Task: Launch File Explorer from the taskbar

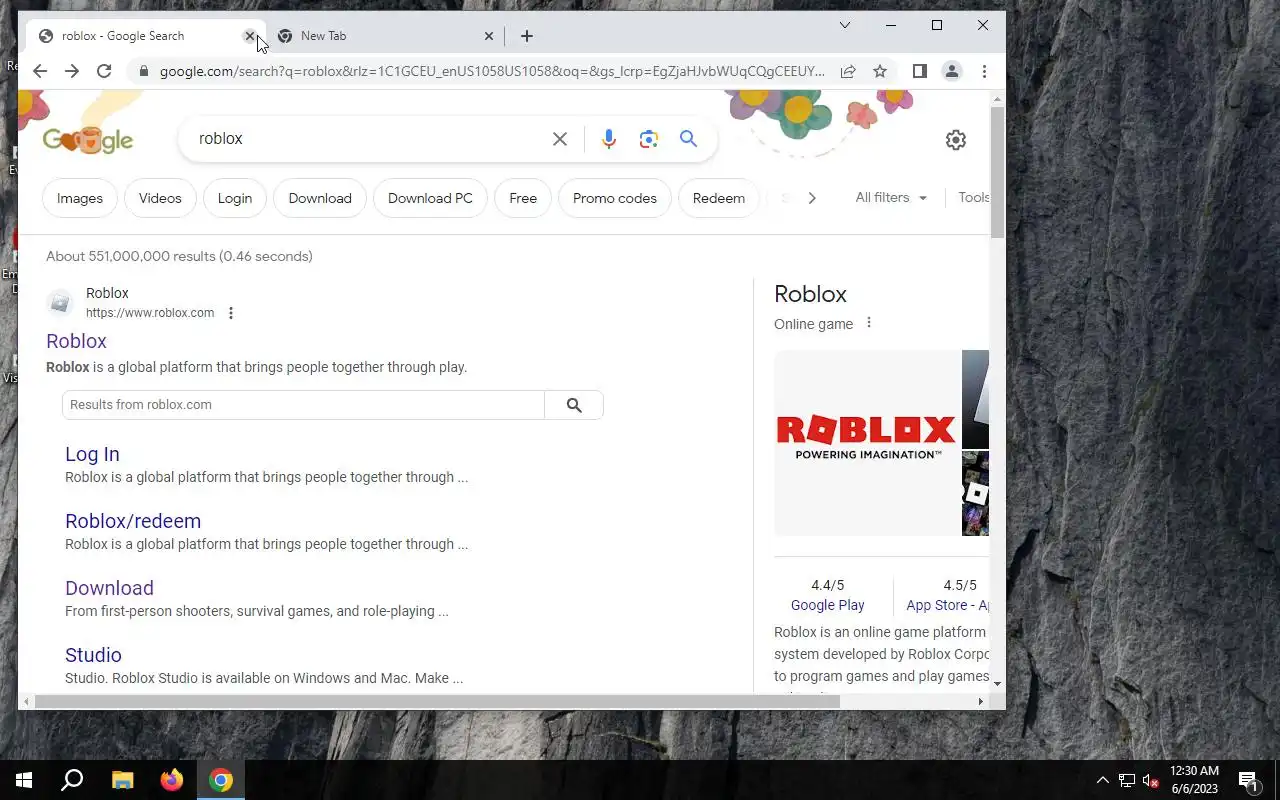Action: pyautogui.click(x=122, y=780)
